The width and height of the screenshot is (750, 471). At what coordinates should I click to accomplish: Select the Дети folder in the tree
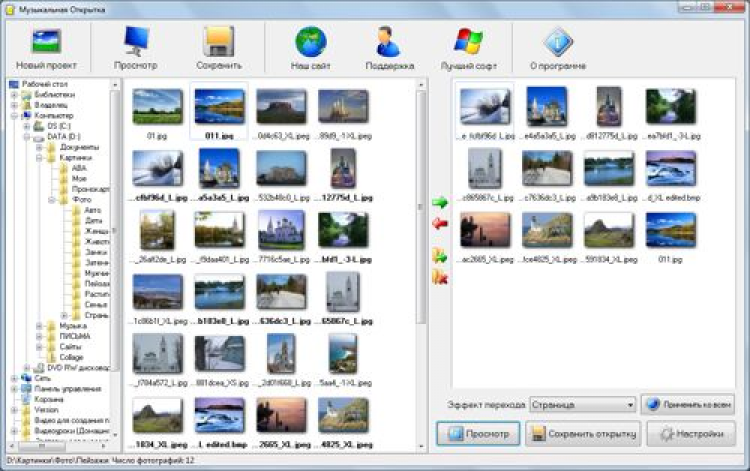(93, 221)
